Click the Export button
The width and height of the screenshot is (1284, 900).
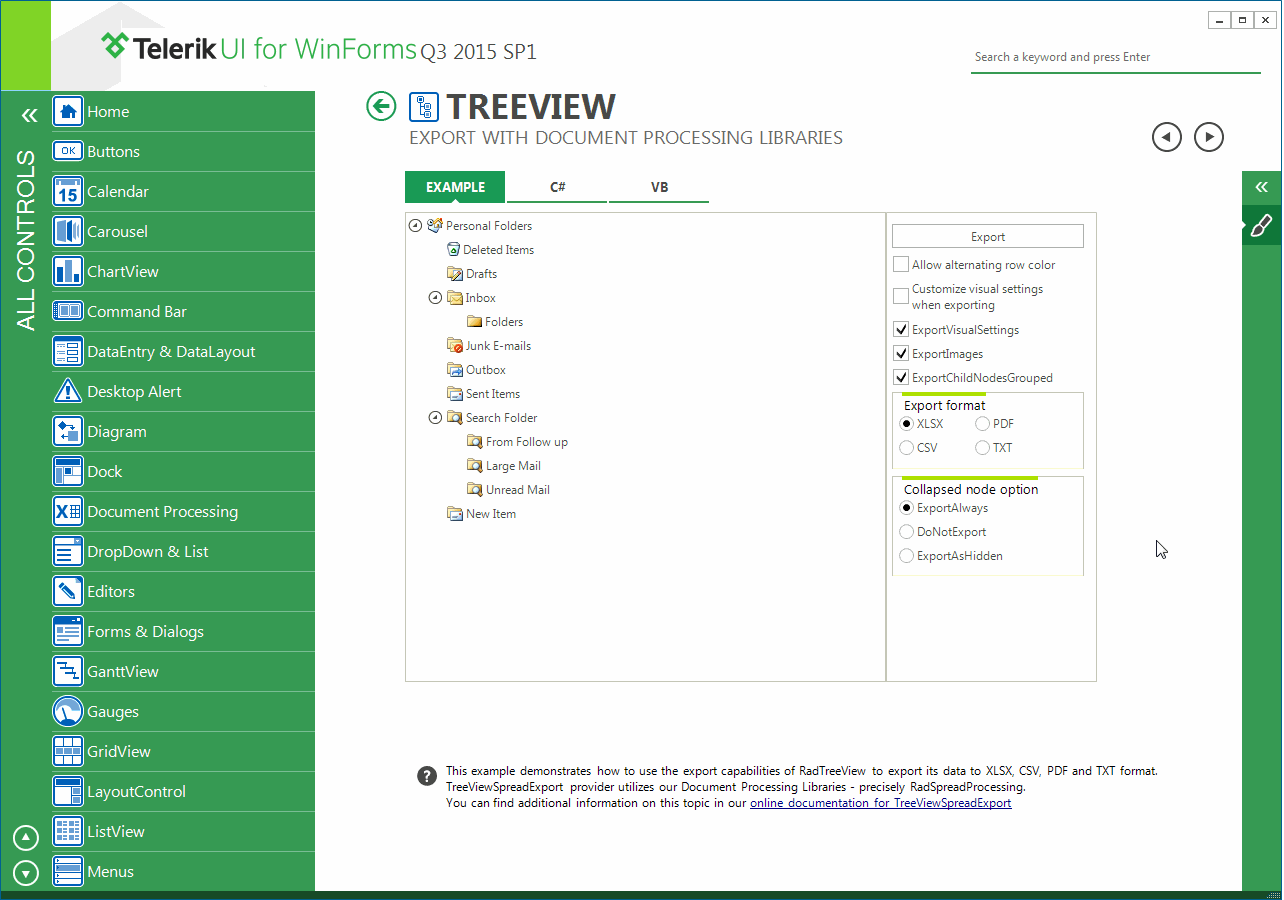point(988,236)
